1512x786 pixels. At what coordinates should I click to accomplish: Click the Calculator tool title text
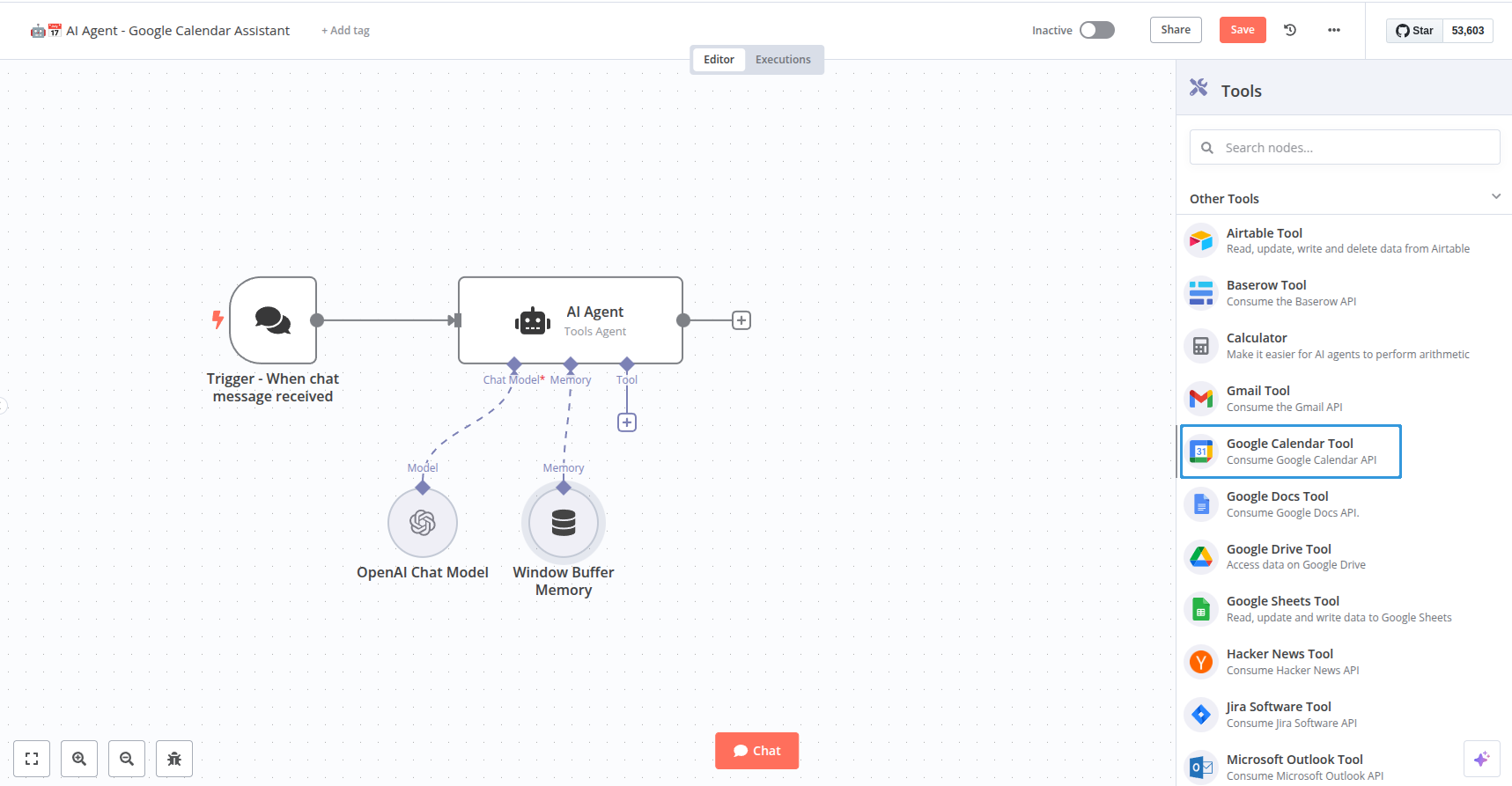[1257, 338]
